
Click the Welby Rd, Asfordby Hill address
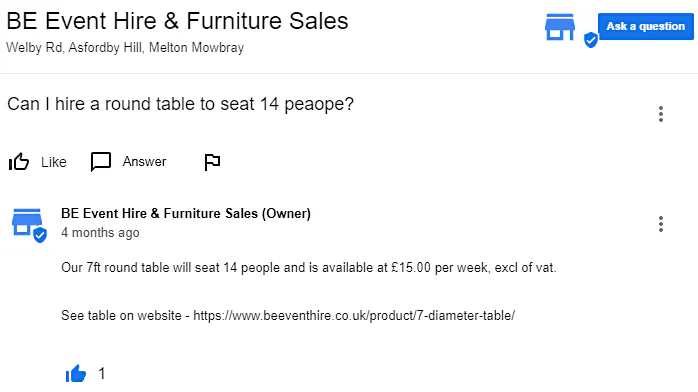pos(125,47)
